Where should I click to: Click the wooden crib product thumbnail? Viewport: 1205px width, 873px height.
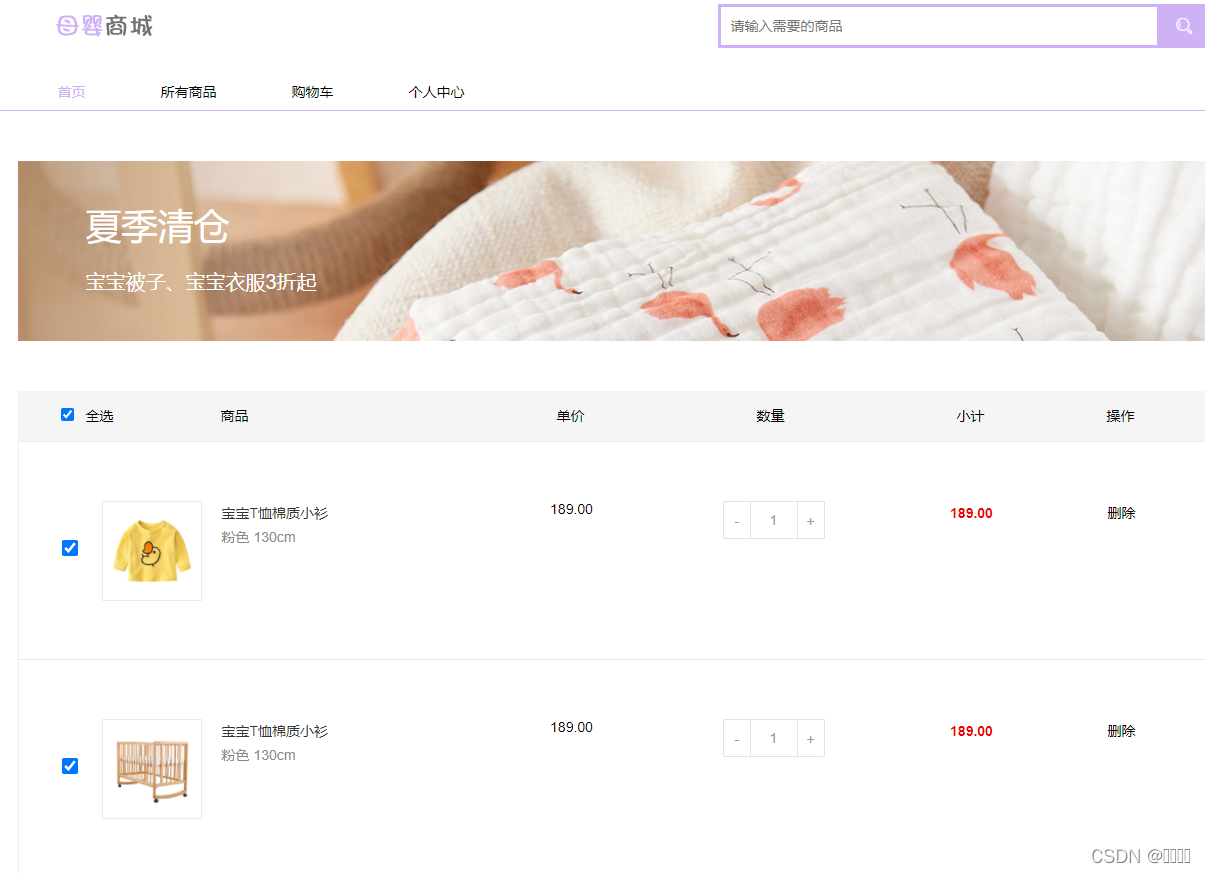[151, 769]
